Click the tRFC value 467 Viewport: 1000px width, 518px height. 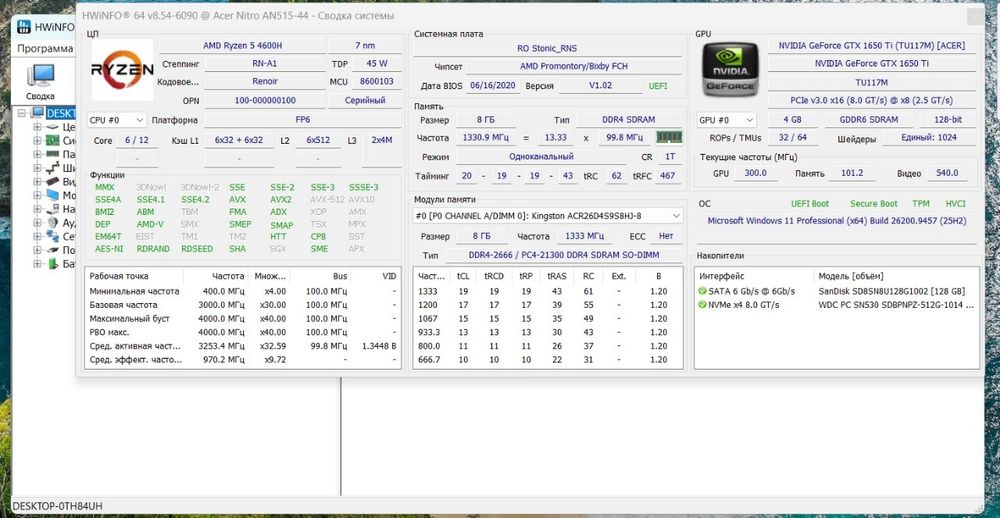click(x=668, y=175)
